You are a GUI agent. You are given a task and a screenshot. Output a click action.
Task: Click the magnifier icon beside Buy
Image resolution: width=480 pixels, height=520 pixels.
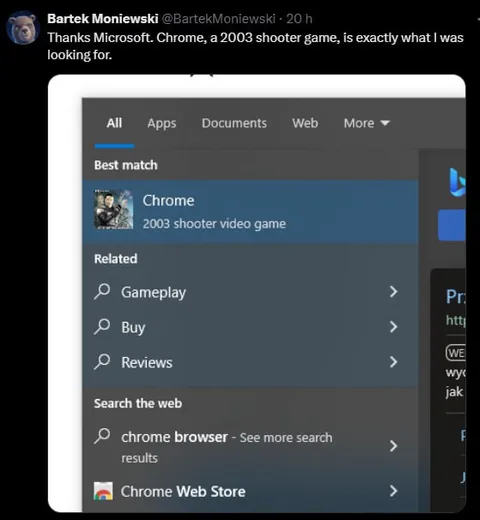coord(102,327)
